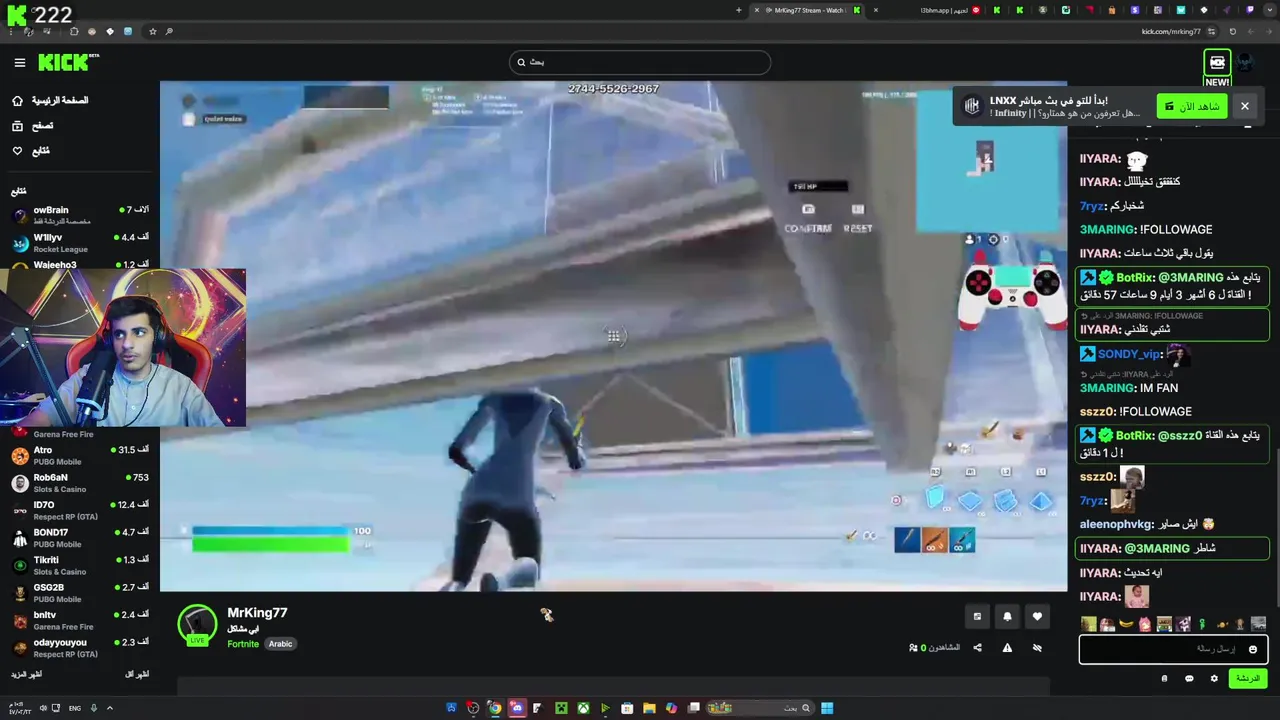This screenshot has width=1280, height=720.
Task: Open chat settings gear icon
Action: 1214,678
